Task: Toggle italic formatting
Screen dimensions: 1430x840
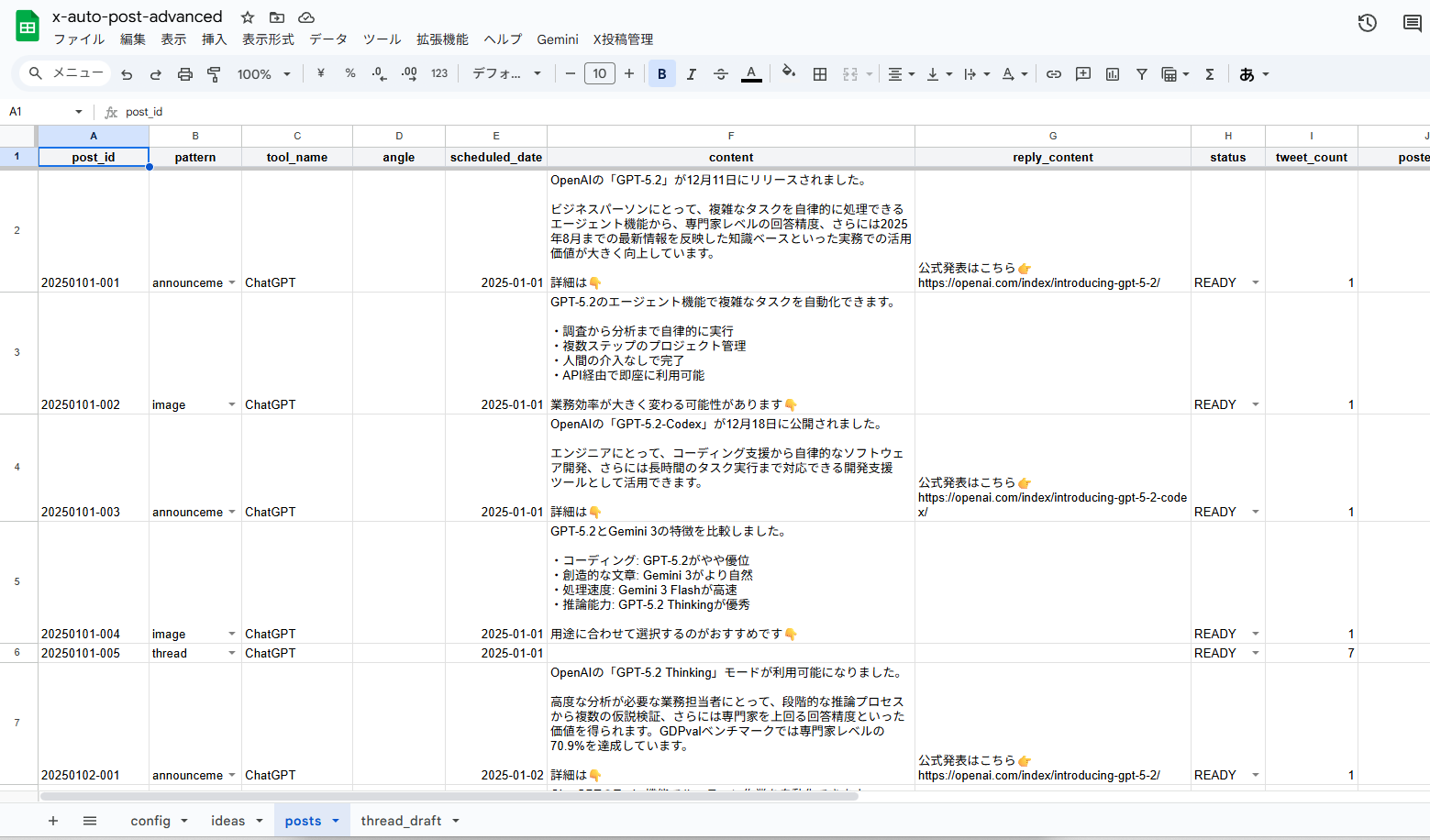Action: (692, 74)
